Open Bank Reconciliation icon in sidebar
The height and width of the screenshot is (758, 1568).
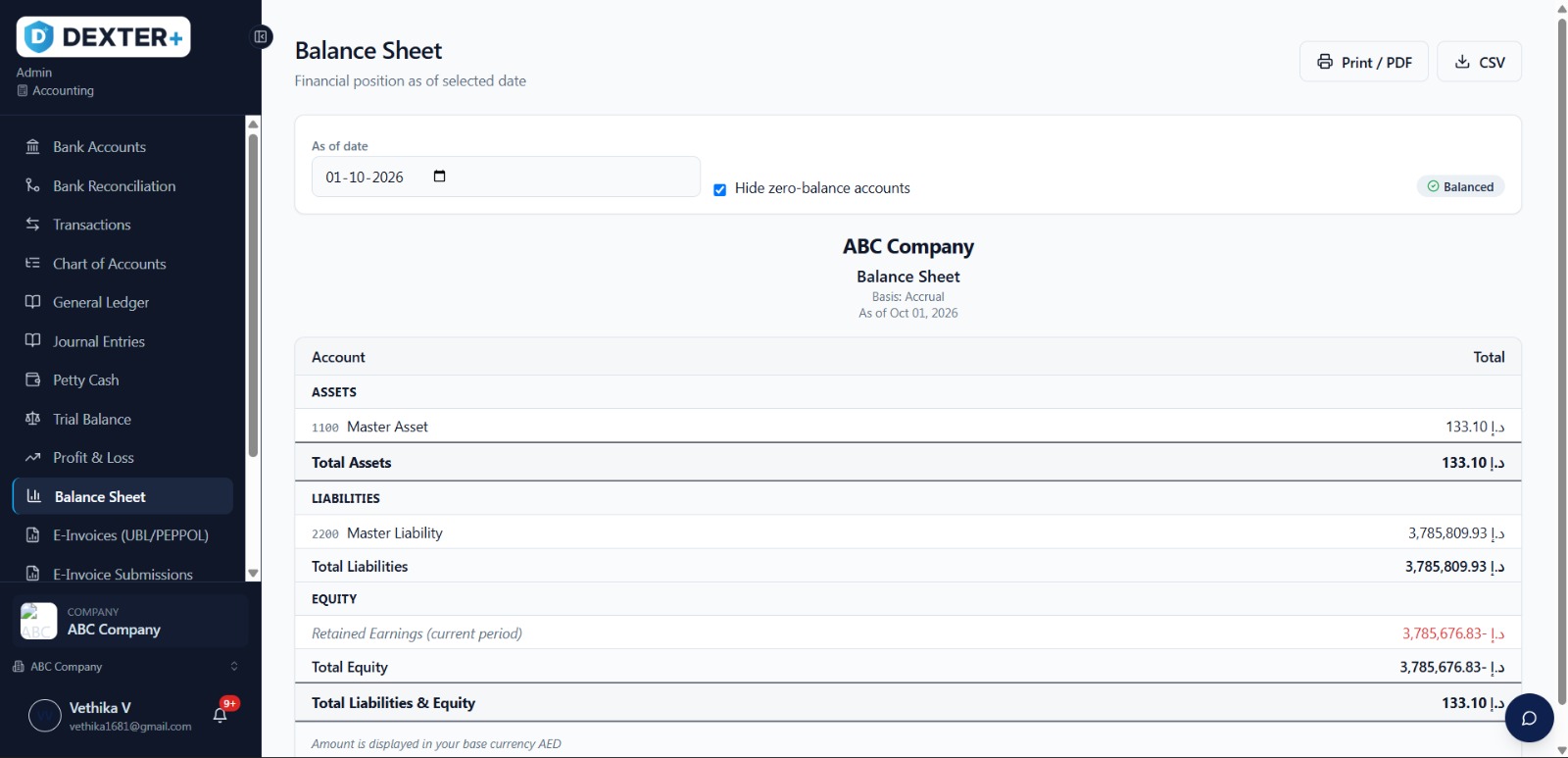point(33,185)
